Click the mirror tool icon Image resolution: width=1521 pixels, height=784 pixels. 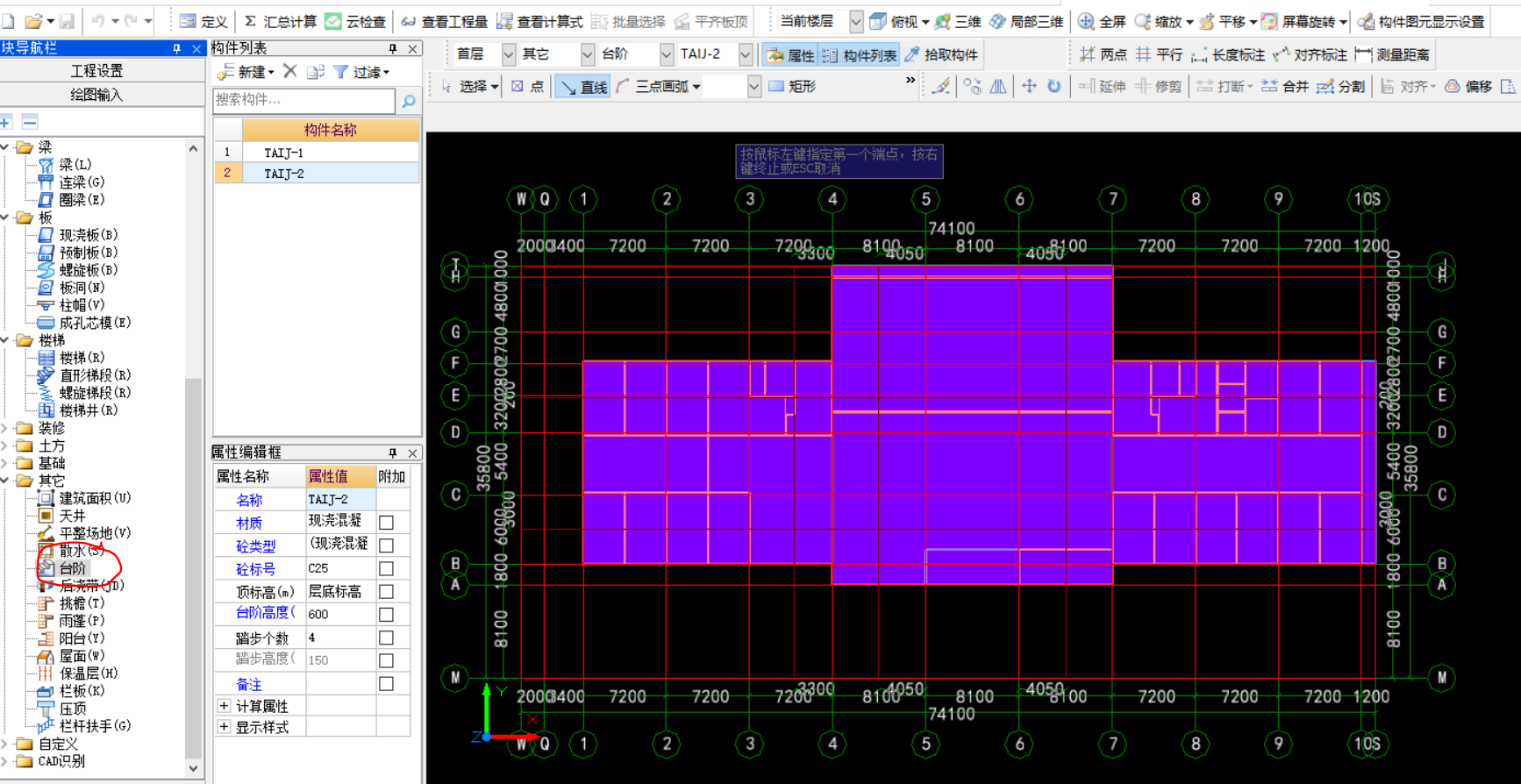tap(998, 86)
